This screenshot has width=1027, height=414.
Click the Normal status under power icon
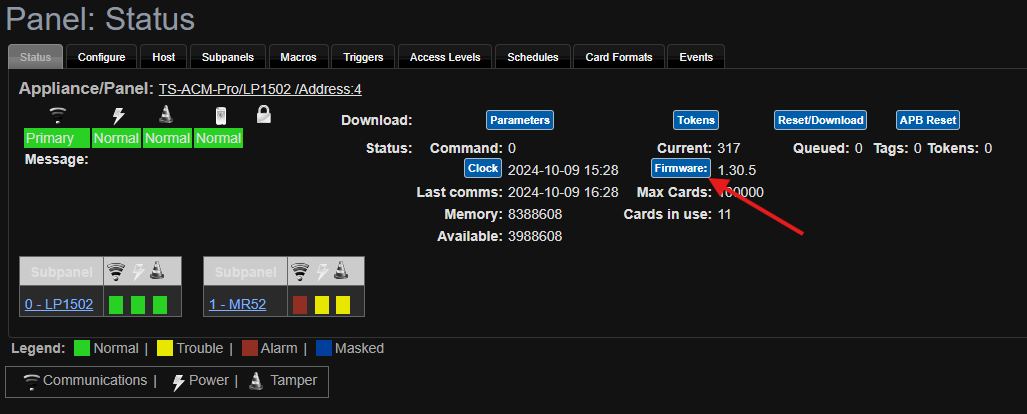pos(116,138)
